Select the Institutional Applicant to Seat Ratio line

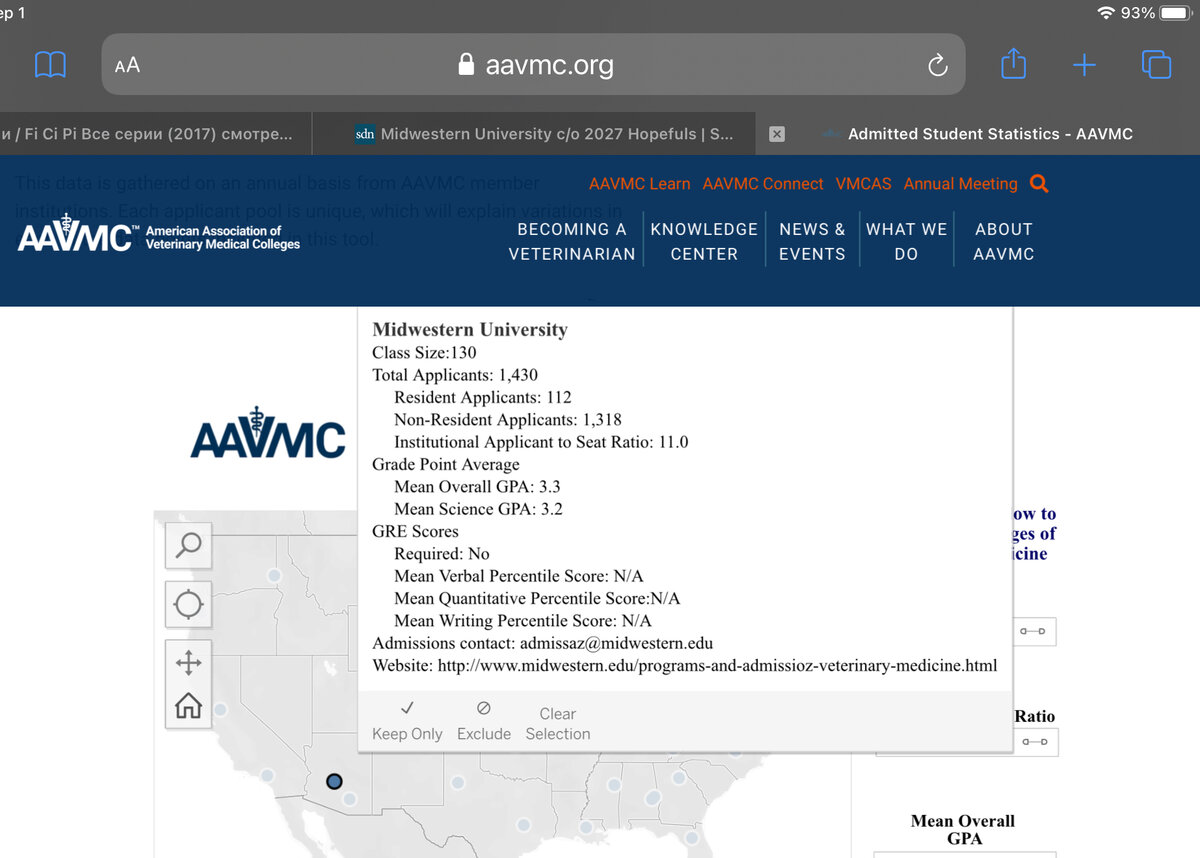coord(541,442)
